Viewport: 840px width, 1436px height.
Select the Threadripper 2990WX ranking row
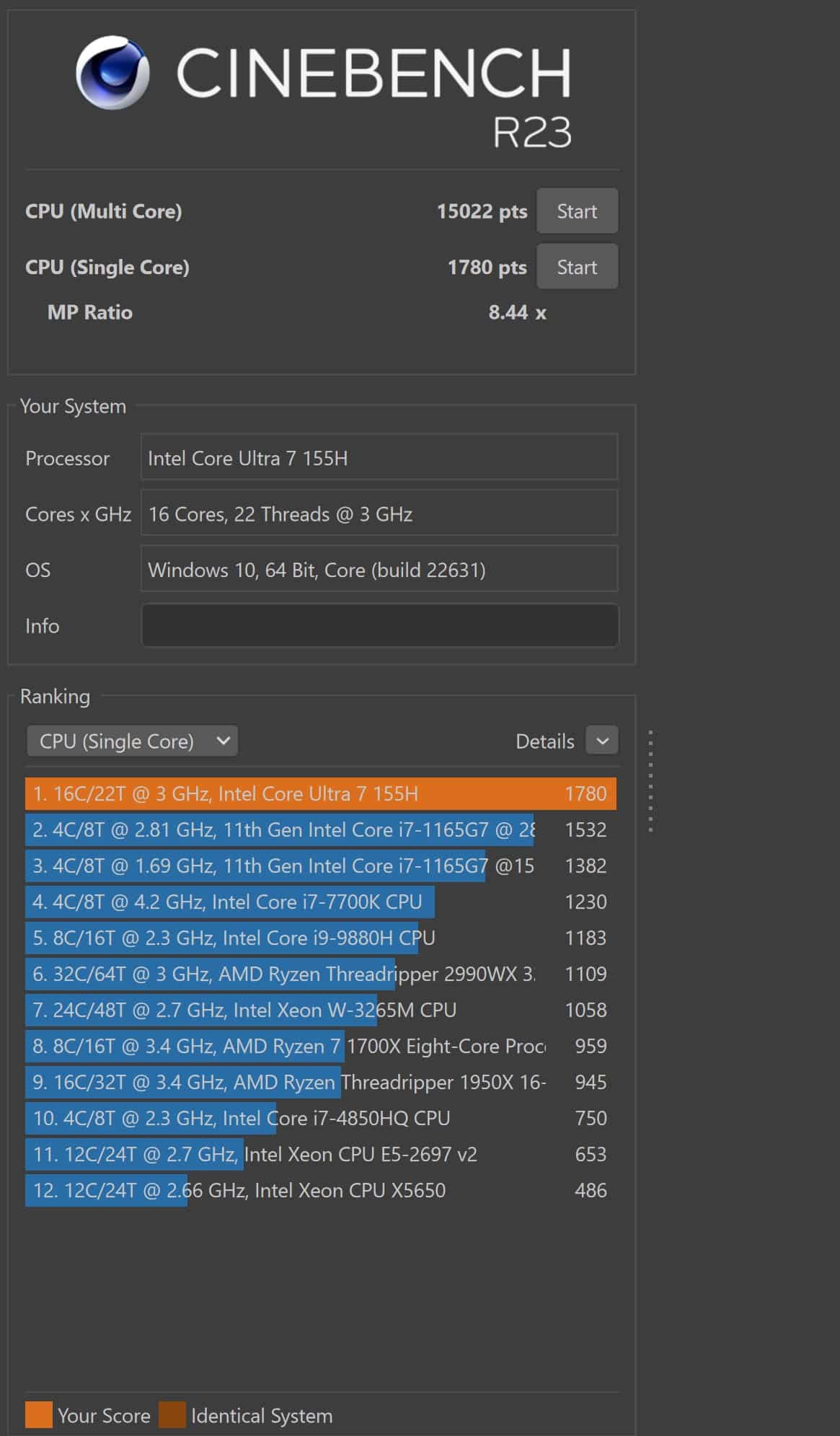click(320, 974)
